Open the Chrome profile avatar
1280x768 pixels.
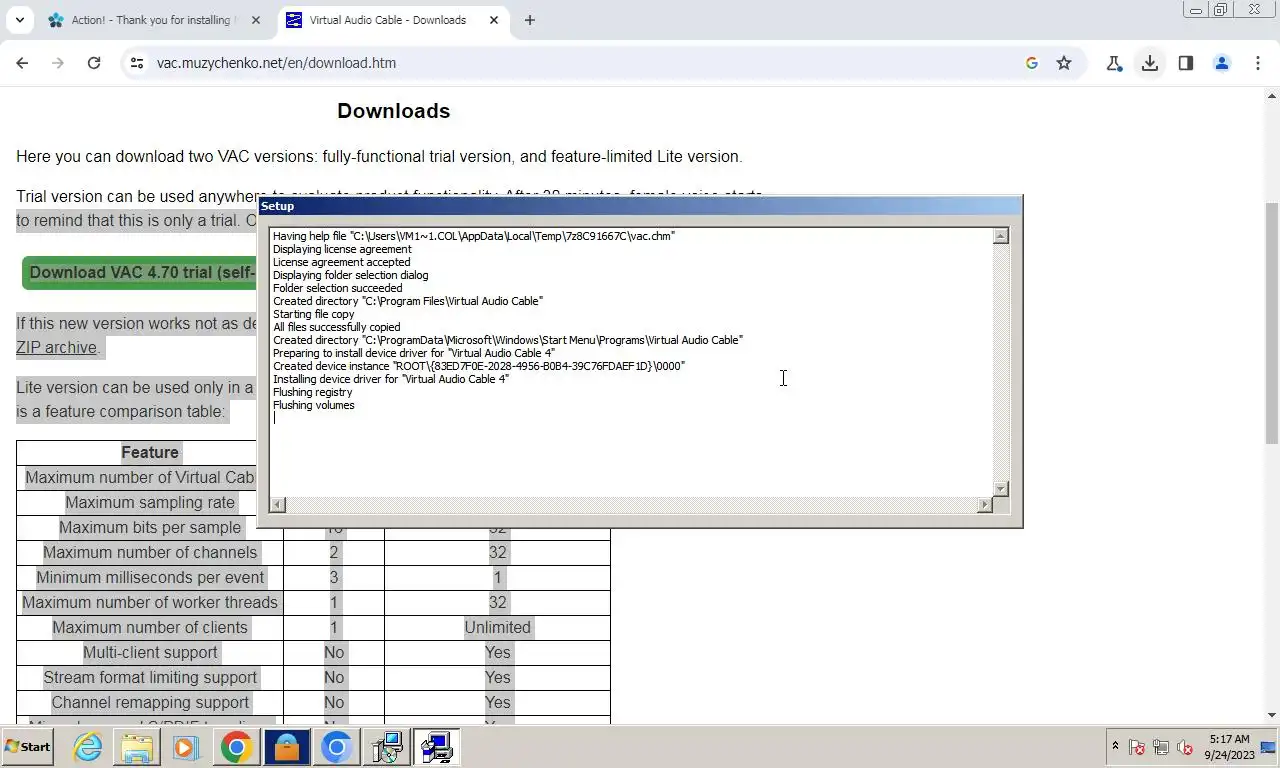(1222, 63)
